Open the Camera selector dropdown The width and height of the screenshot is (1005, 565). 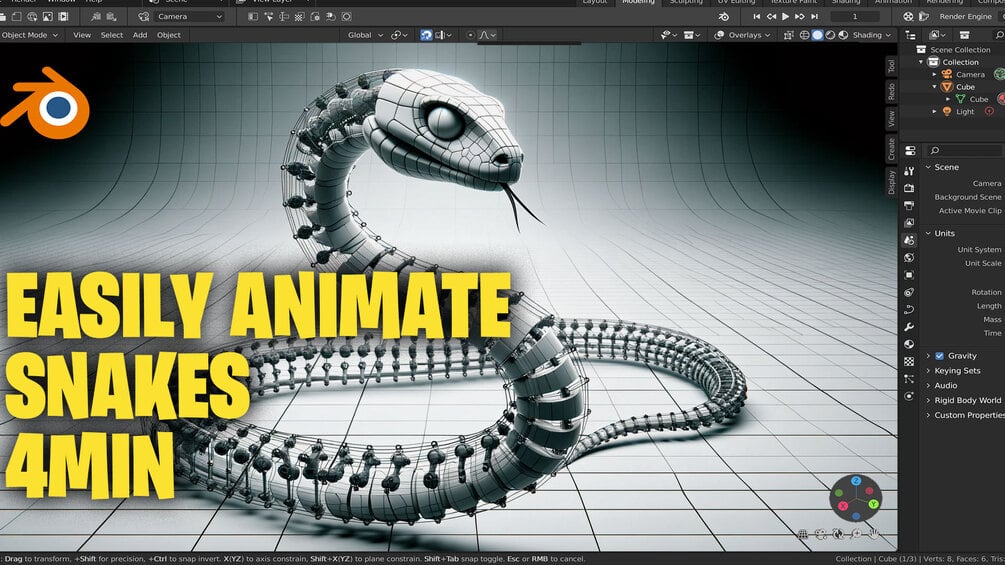point(190,17)
